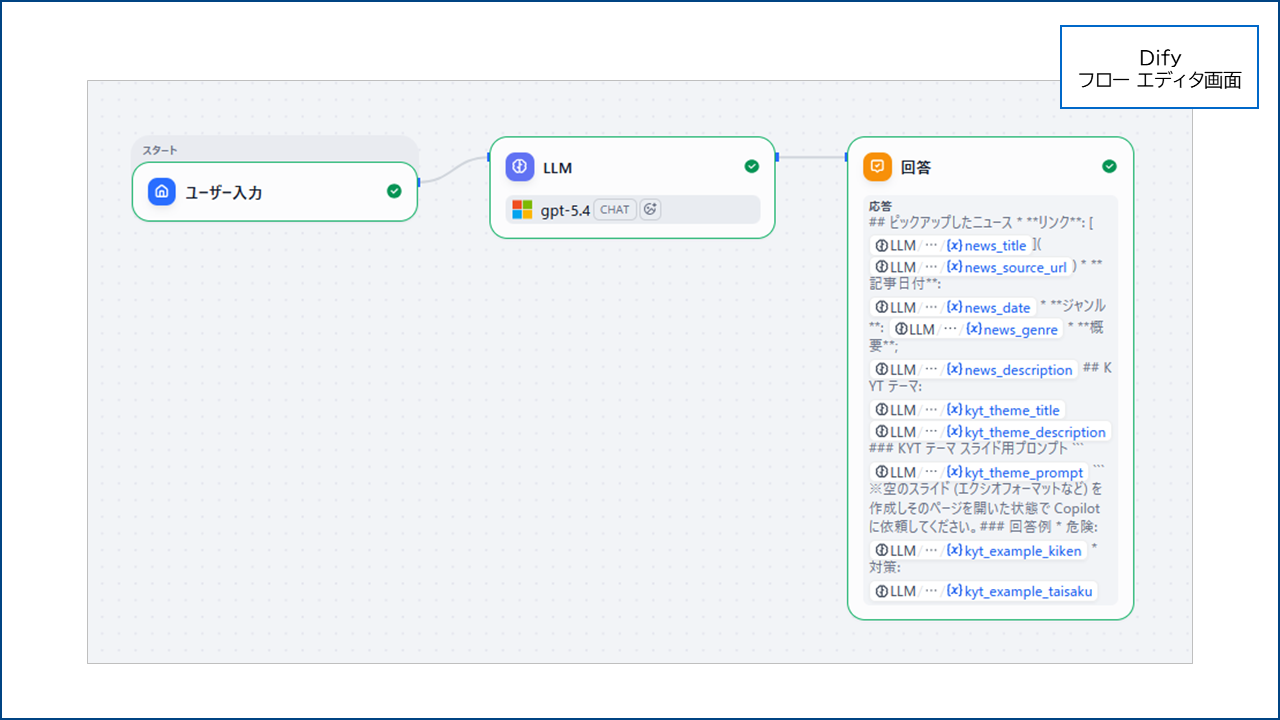Click the green check on 回答 node
Screen dimensions: 1280x720
click(1109, 166)
